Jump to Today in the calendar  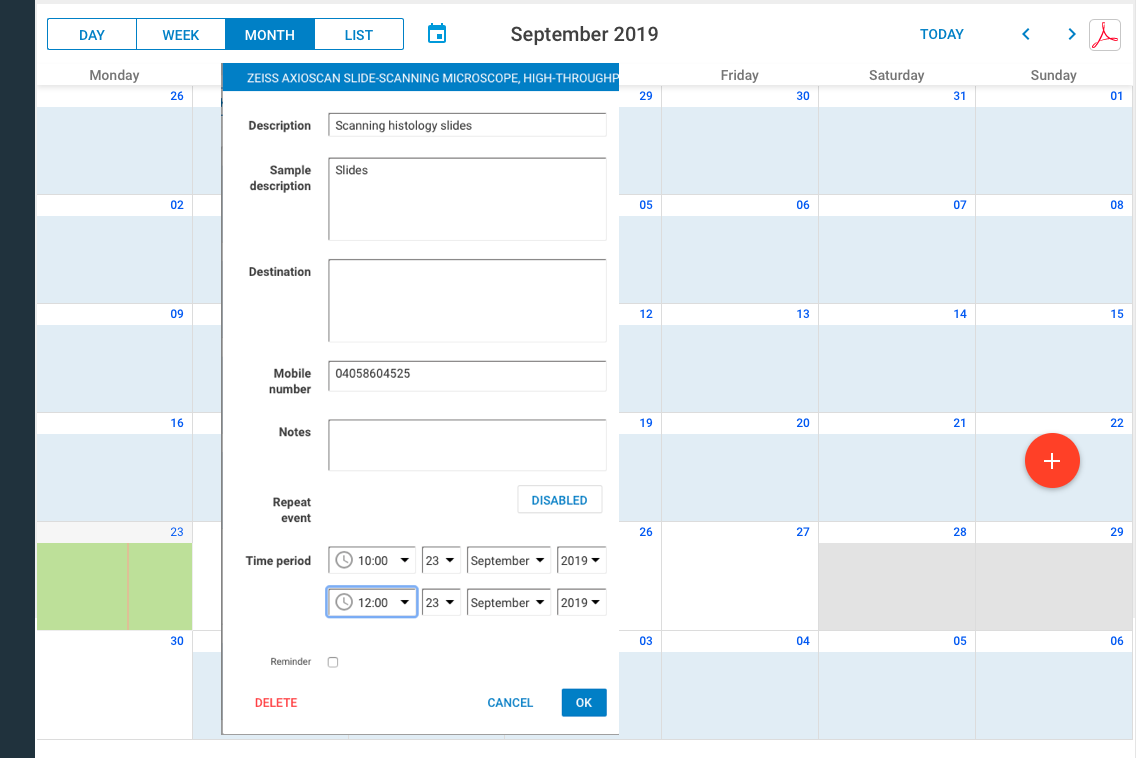point(941,34)
